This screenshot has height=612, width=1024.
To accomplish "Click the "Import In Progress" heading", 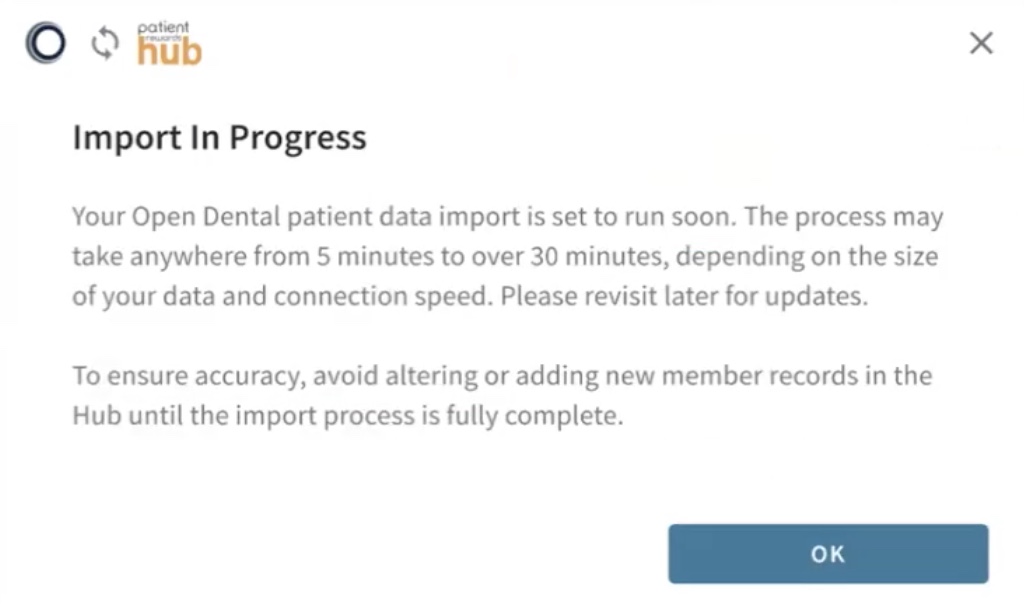I will click(219, 138).
